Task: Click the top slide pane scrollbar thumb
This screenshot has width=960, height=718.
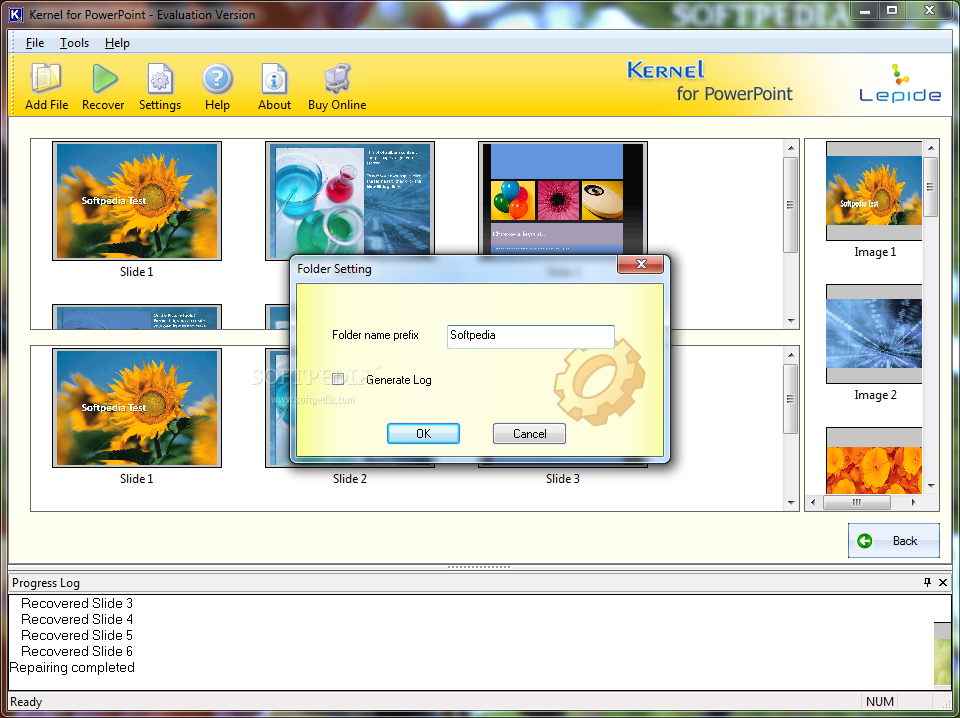Action: pos(790,204)
